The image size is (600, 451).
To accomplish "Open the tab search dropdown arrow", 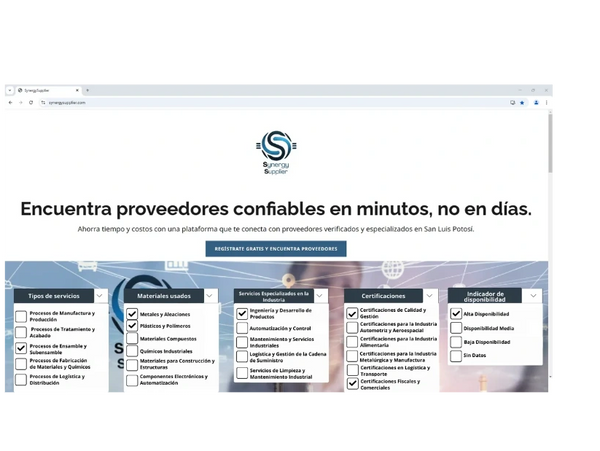I will click(x=10, y=90).
